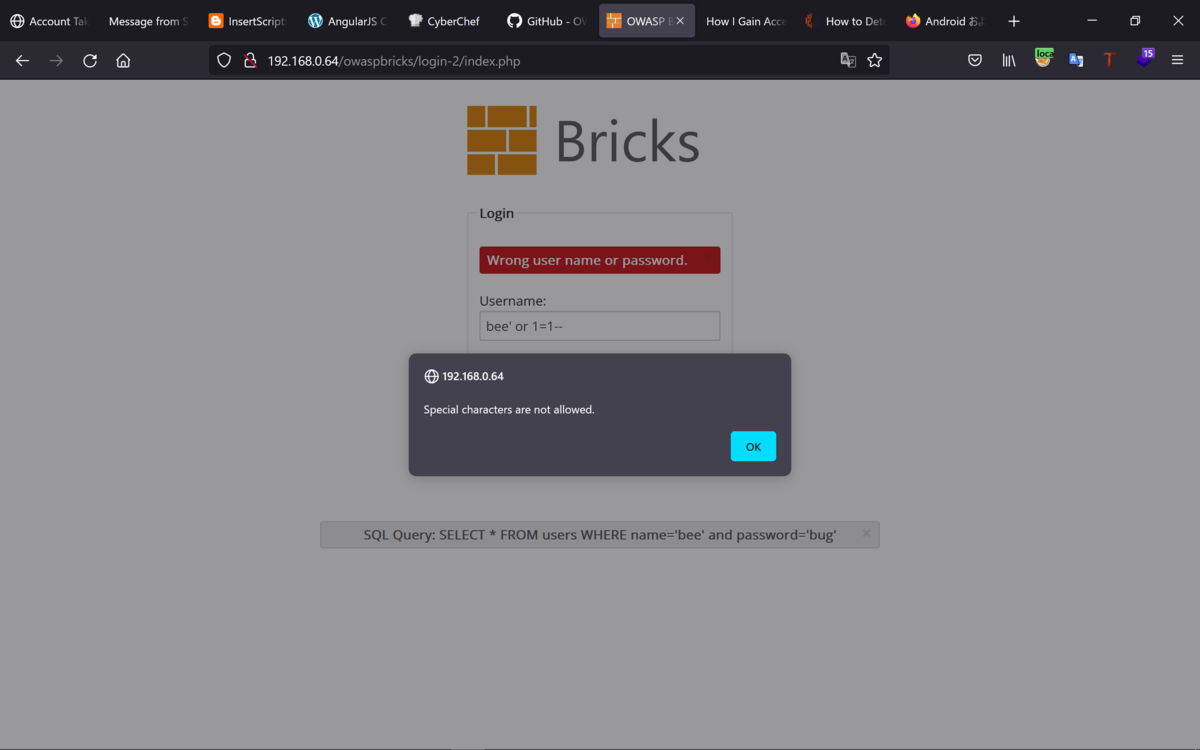Click the 'Special characters are not allowed.' text
Screen dimensions: 1200x750
pyautogui.click(x=509, y=410)
